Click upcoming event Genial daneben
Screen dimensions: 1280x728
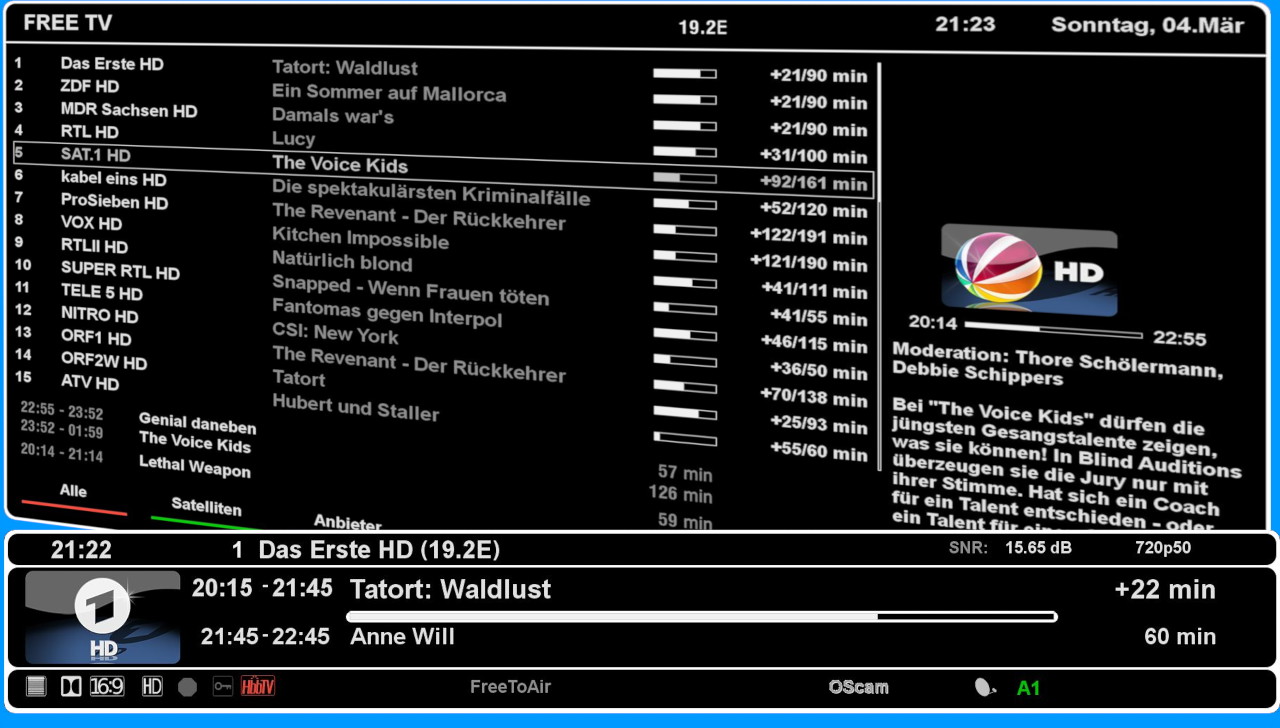click(x=198, y=424)
